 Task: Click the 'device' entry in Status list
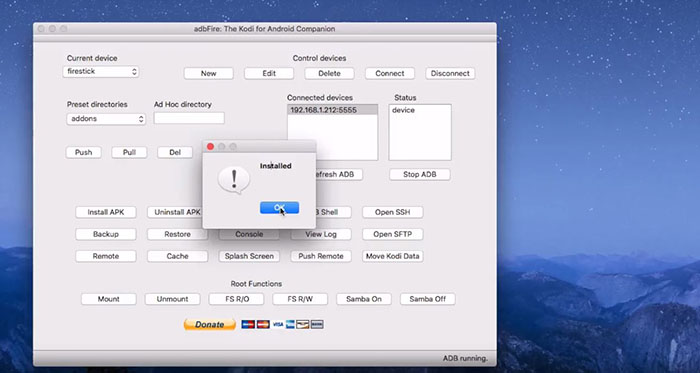(403, 110)
